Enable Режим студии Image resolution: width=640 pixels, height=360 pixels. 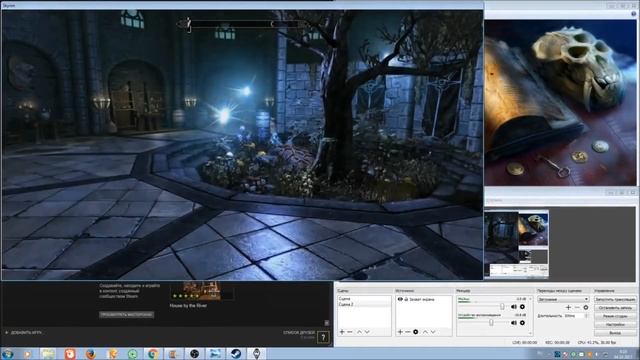tap(615, 316)
